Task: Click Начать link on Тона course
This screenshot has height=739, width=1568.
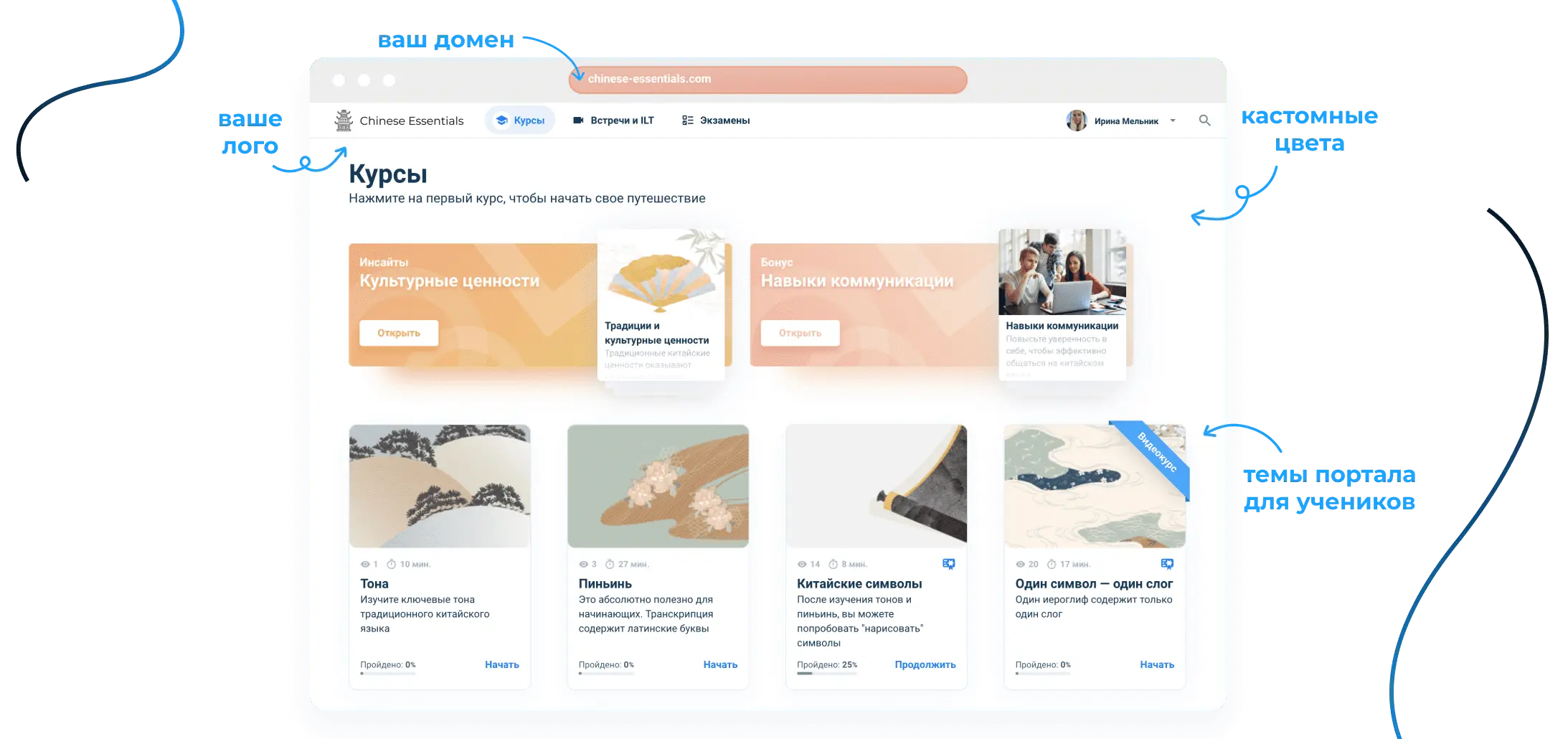Action: (x=501, y=664)
